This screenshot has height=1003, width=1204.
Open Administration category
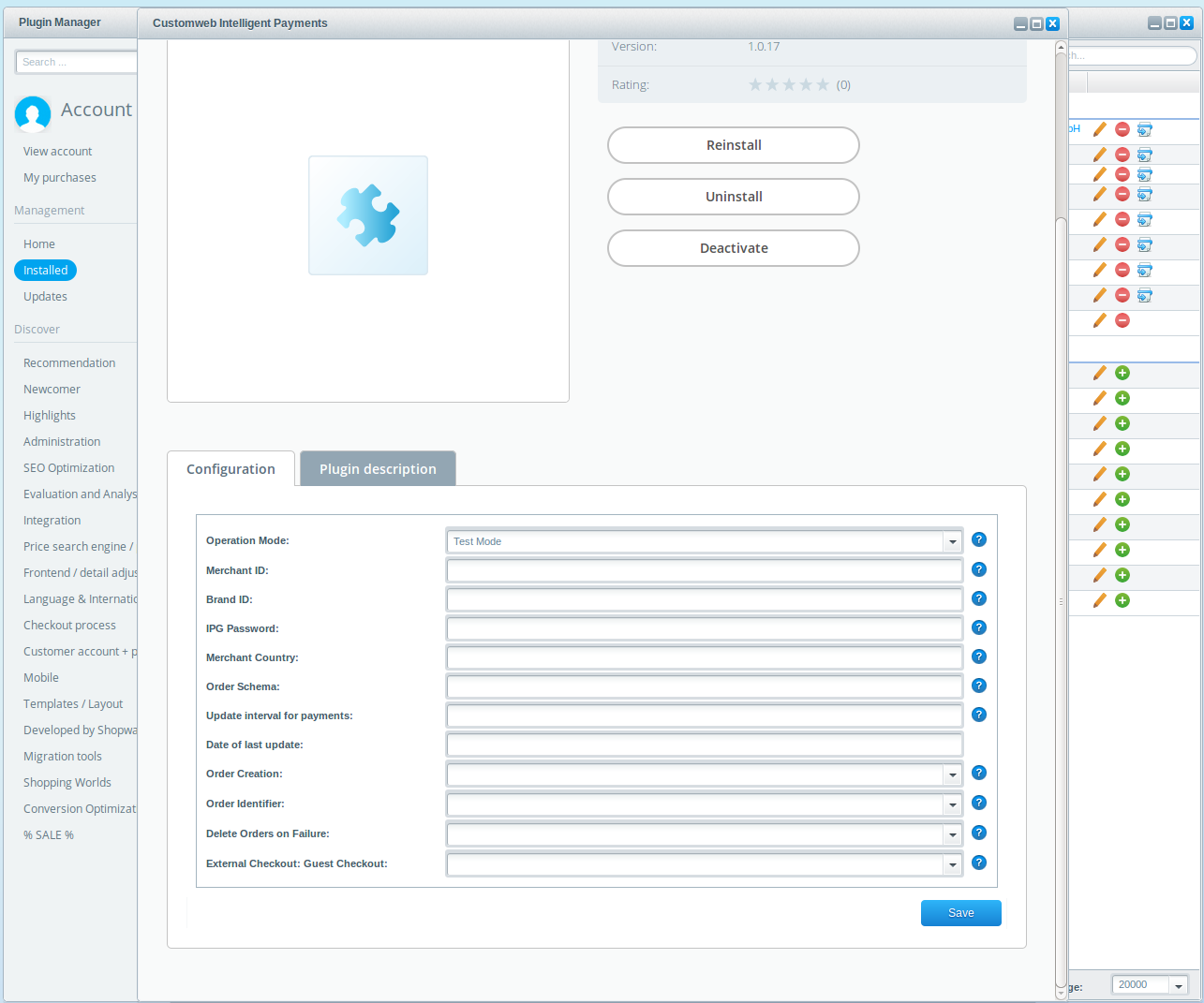click(62, 441)
